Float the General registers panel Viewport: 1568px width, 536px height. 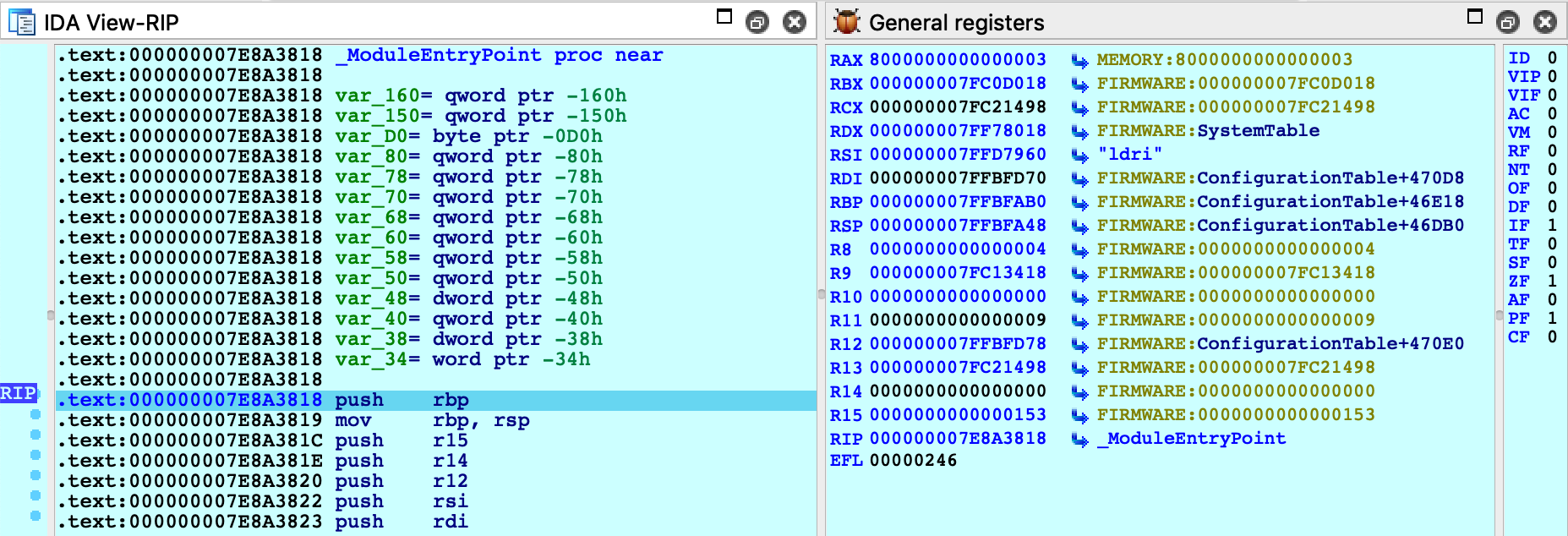coord(1507,22)
